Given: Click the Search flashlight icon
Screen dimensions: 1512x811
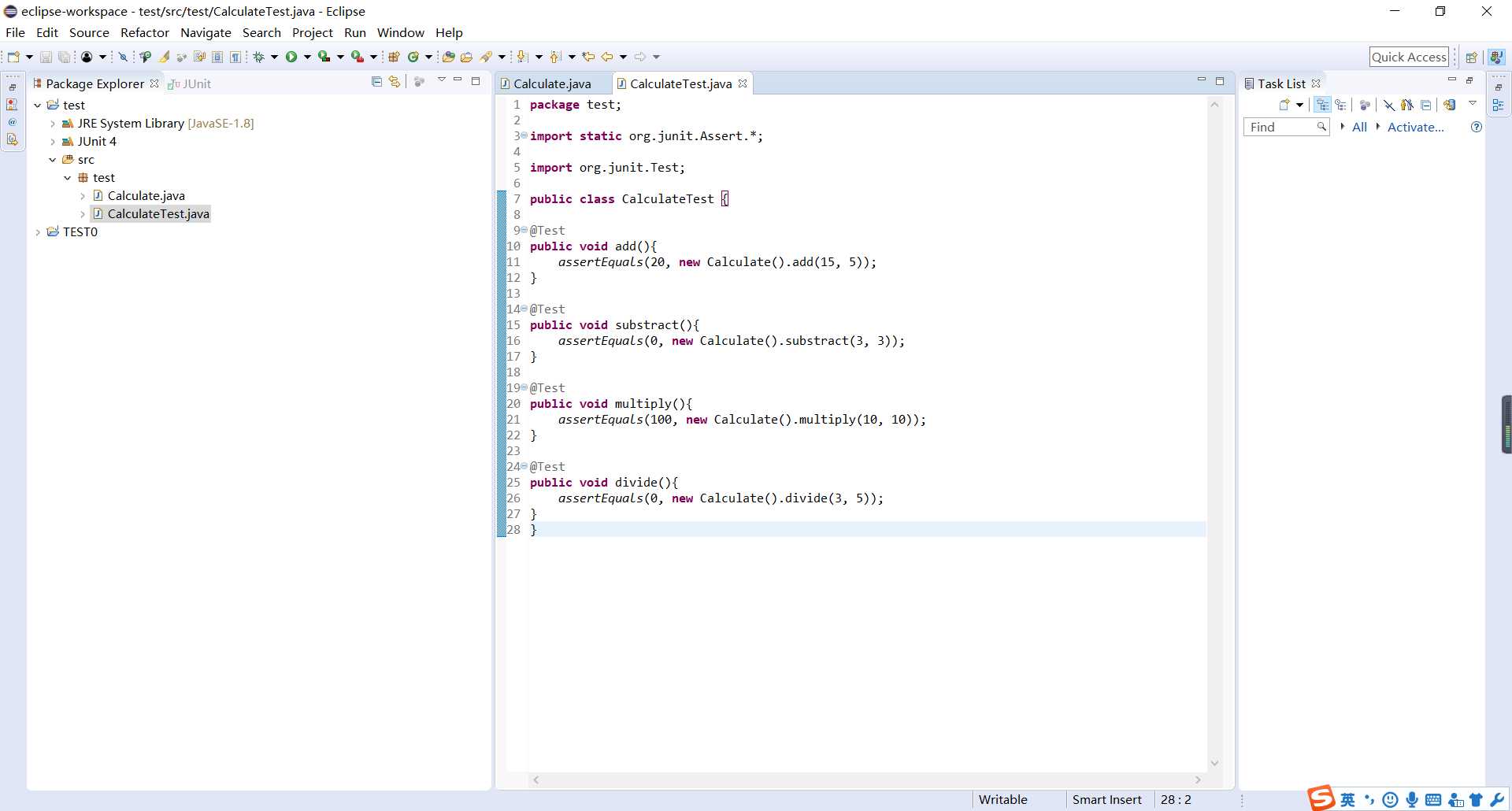Looking at the screenshot, I should point(486,57).
